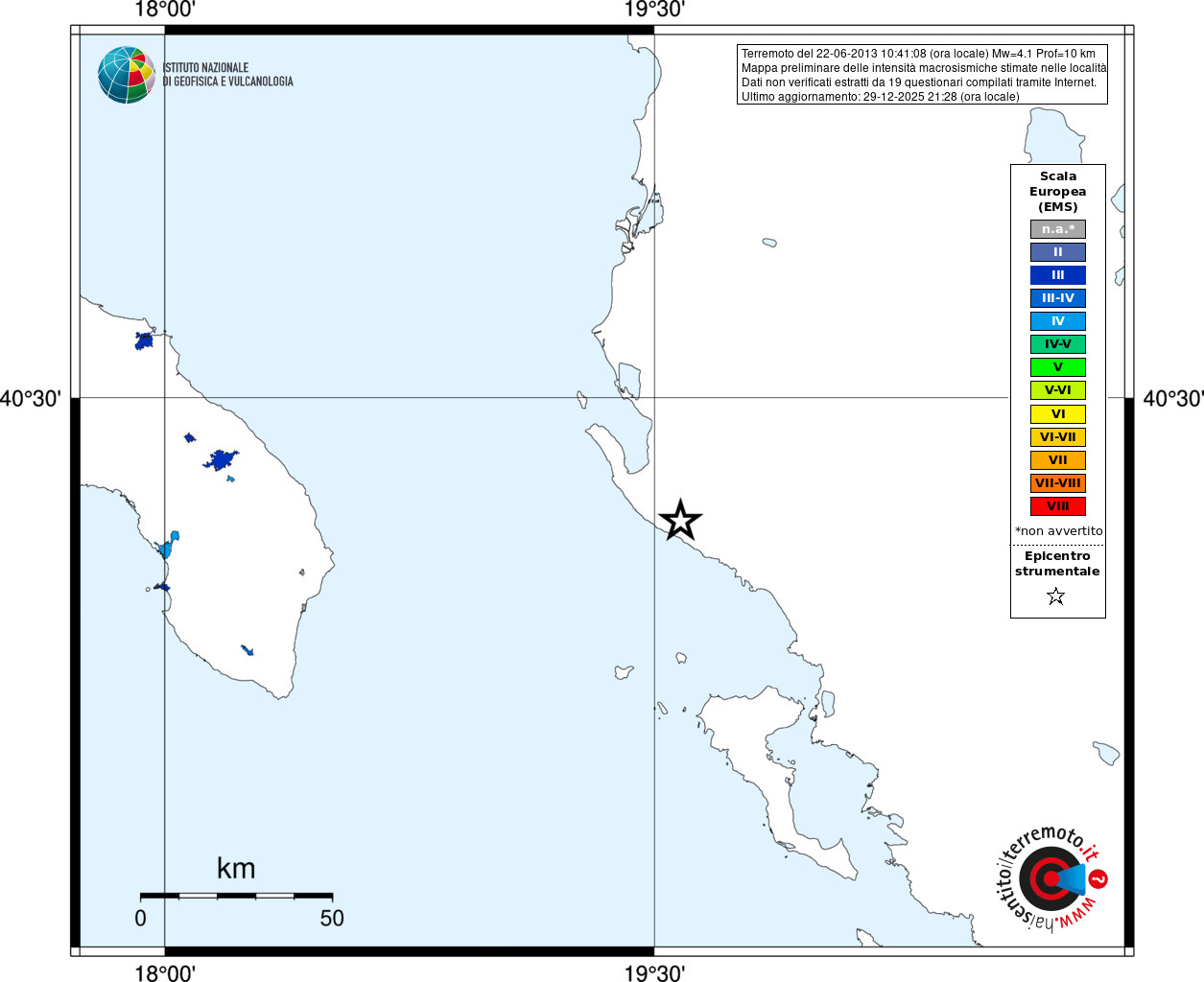Click the earthquake info text box
Screen dimensions: 1204x982
point(922,75)
